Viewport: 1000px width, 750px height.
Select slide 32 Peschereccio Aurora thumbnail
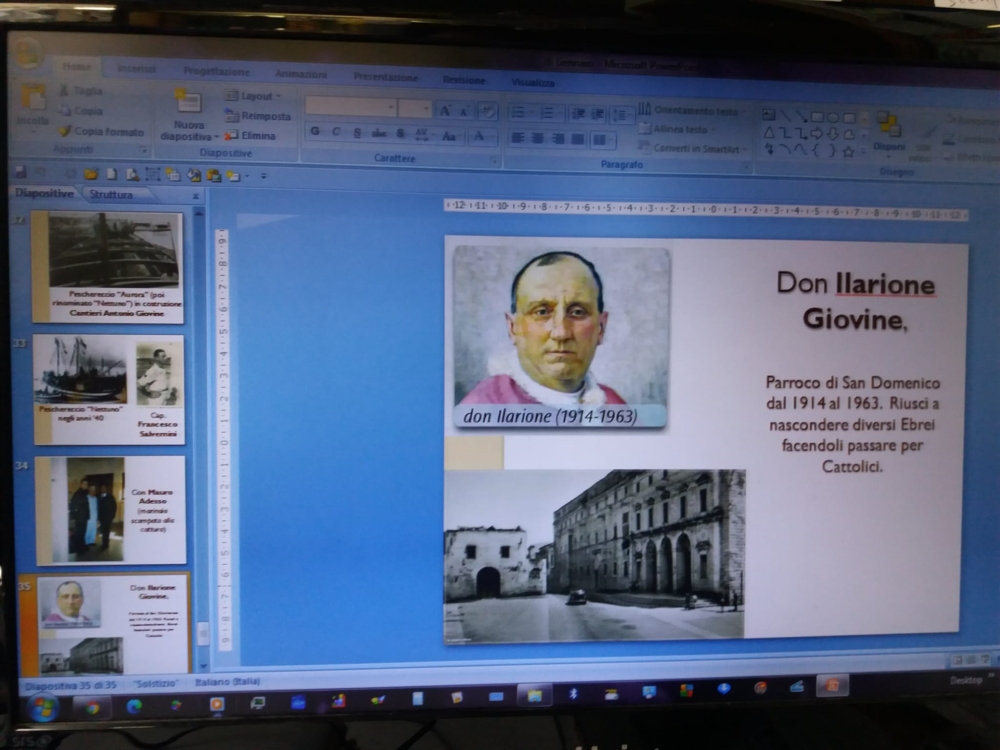108,267
